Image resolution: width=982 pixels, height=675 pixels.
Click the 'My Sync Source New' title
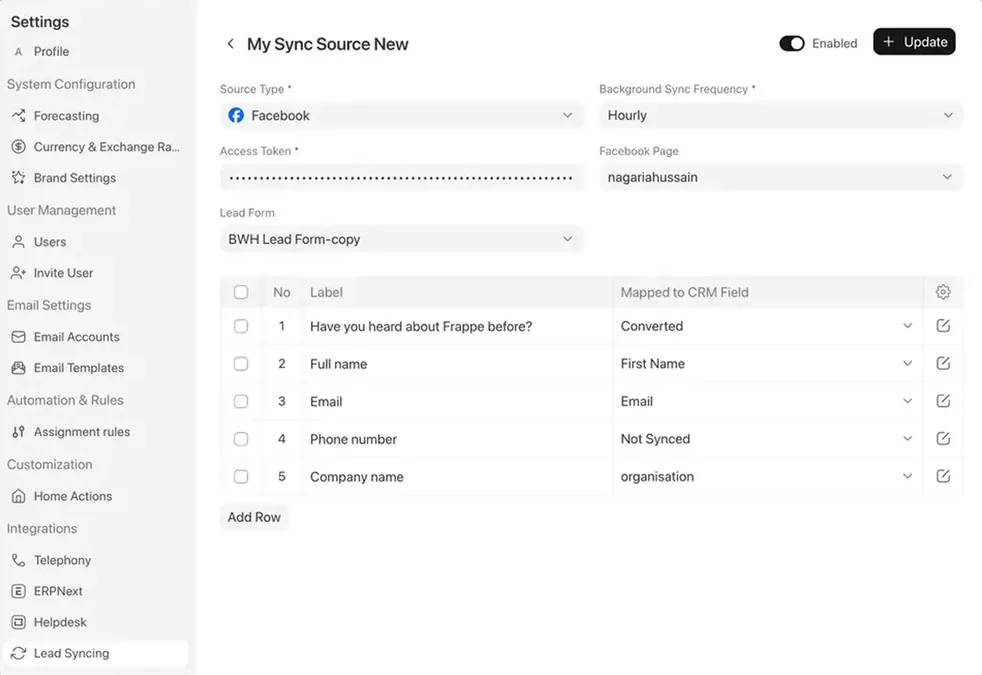pyautogui.click(x=328, y=44)
